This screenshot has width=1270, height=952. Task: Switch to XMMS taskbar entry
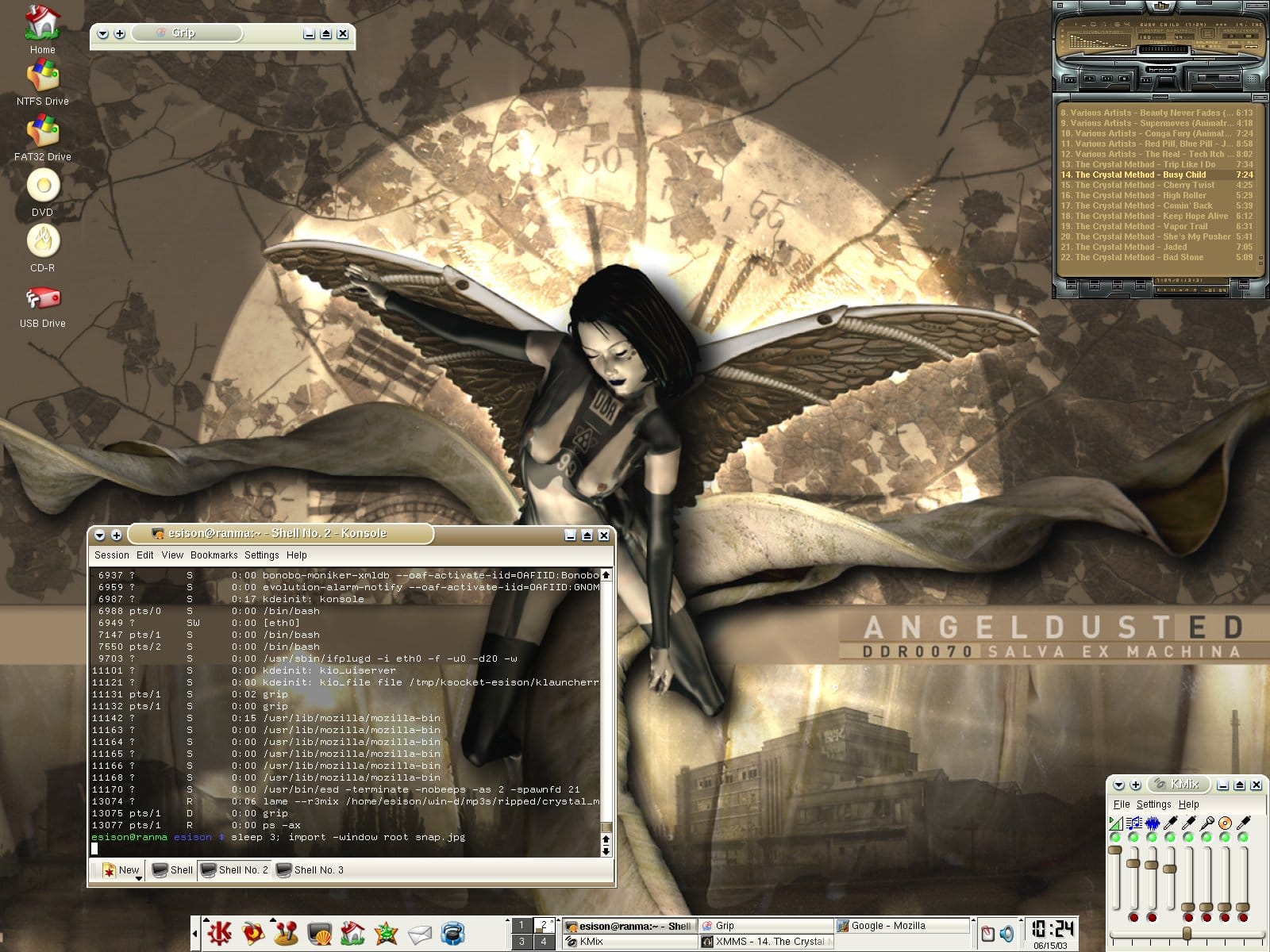765,942
